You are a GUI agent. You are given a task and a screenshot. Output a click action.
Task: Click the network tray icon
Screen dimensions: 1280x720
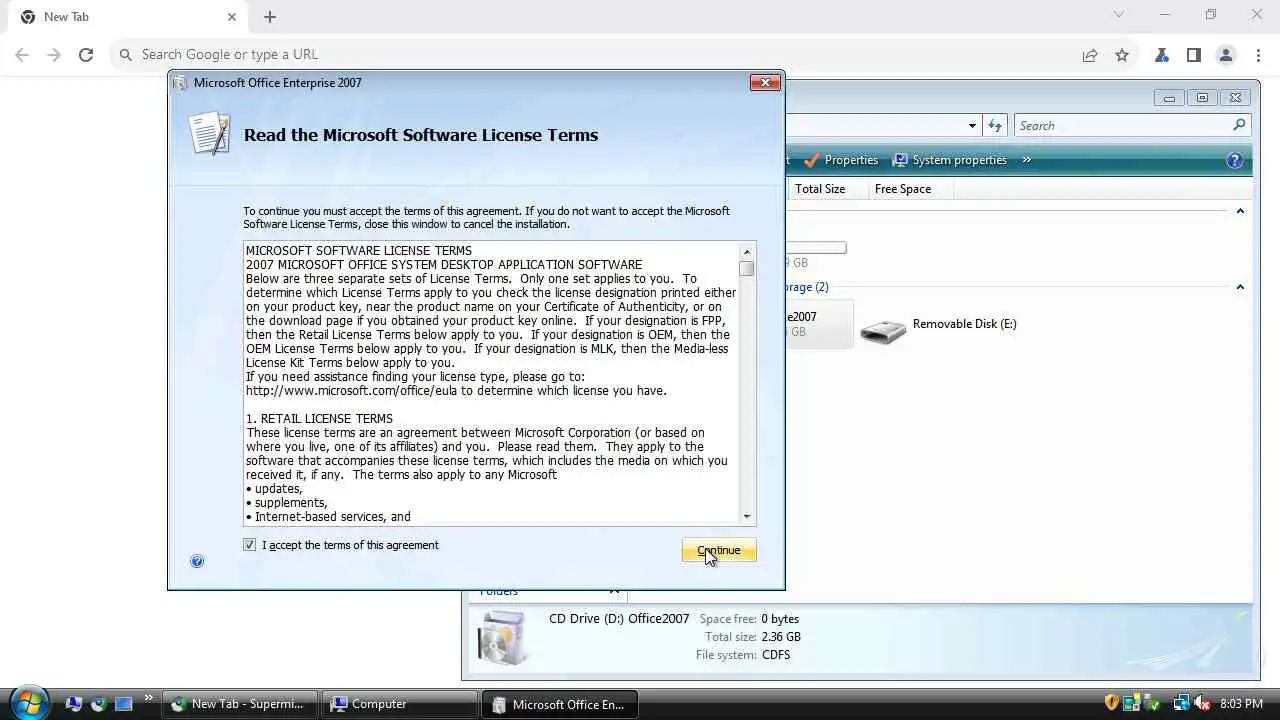click(x=1180, y=704)
